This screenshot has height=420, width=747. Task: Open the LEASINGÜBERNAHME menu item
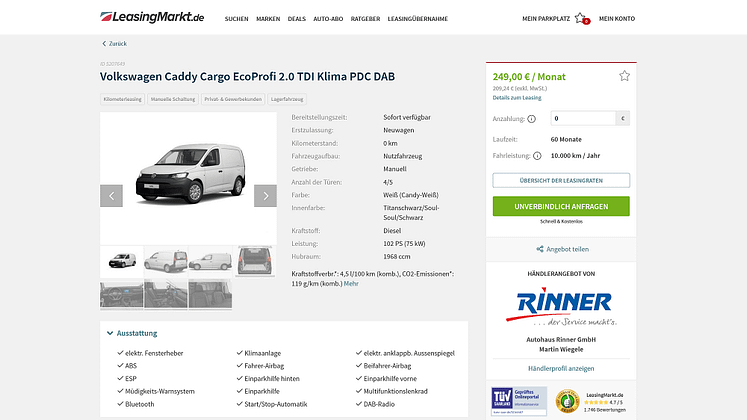click(x=418, y=19)
